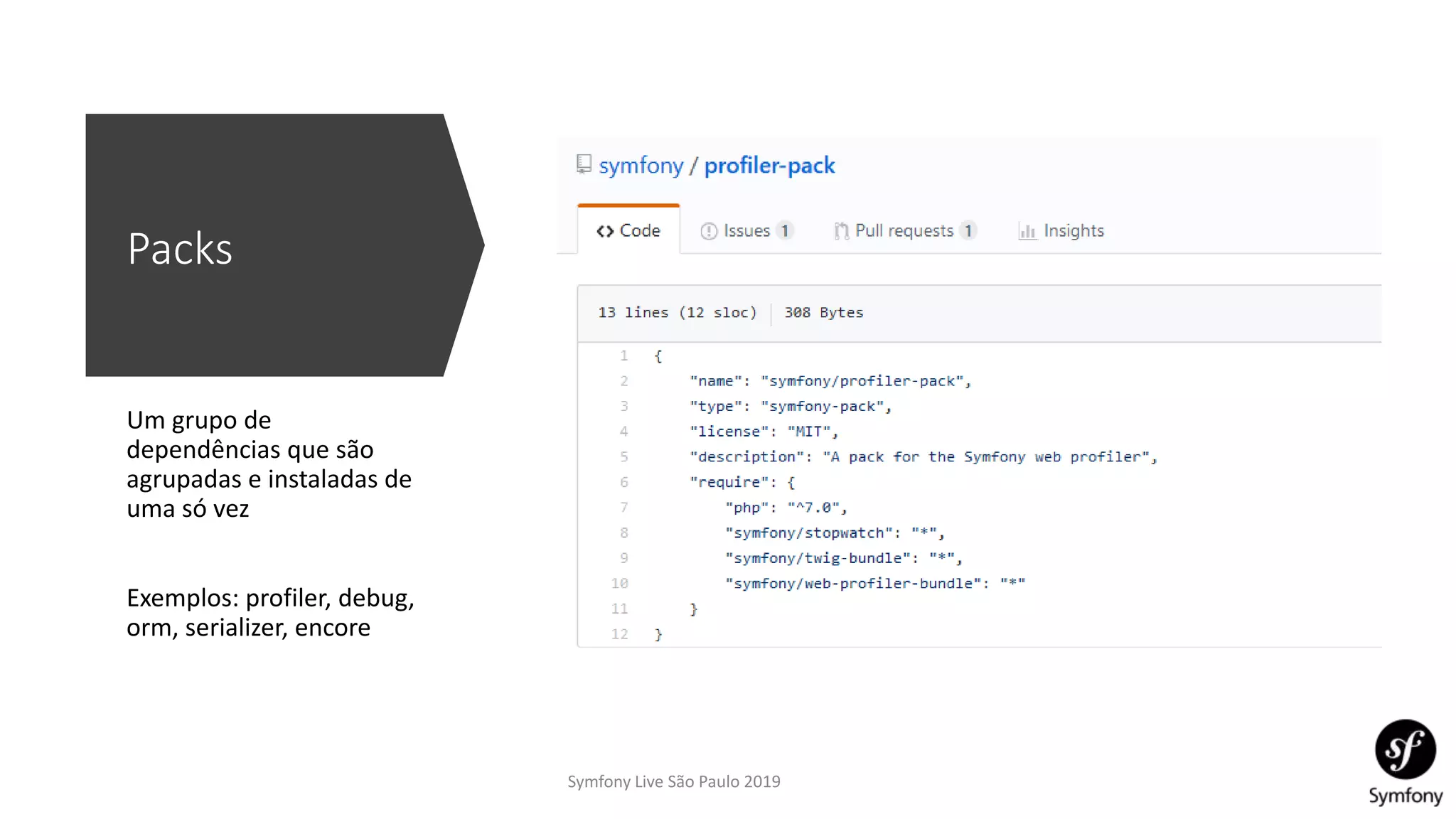Click the Symfony Live São Paulo 2019 footer
Screen dimensions: 1456x819
[674, 781]
